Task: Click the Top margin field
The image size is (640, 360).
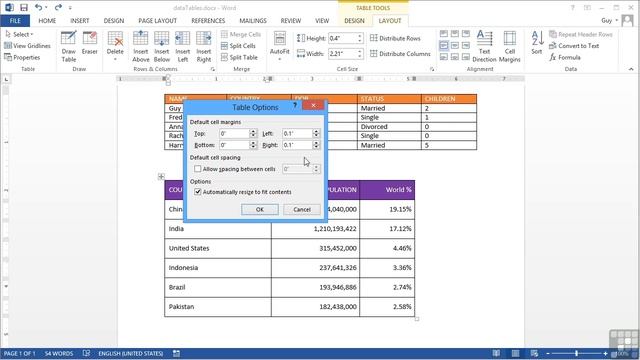Action: pos(234,133)
